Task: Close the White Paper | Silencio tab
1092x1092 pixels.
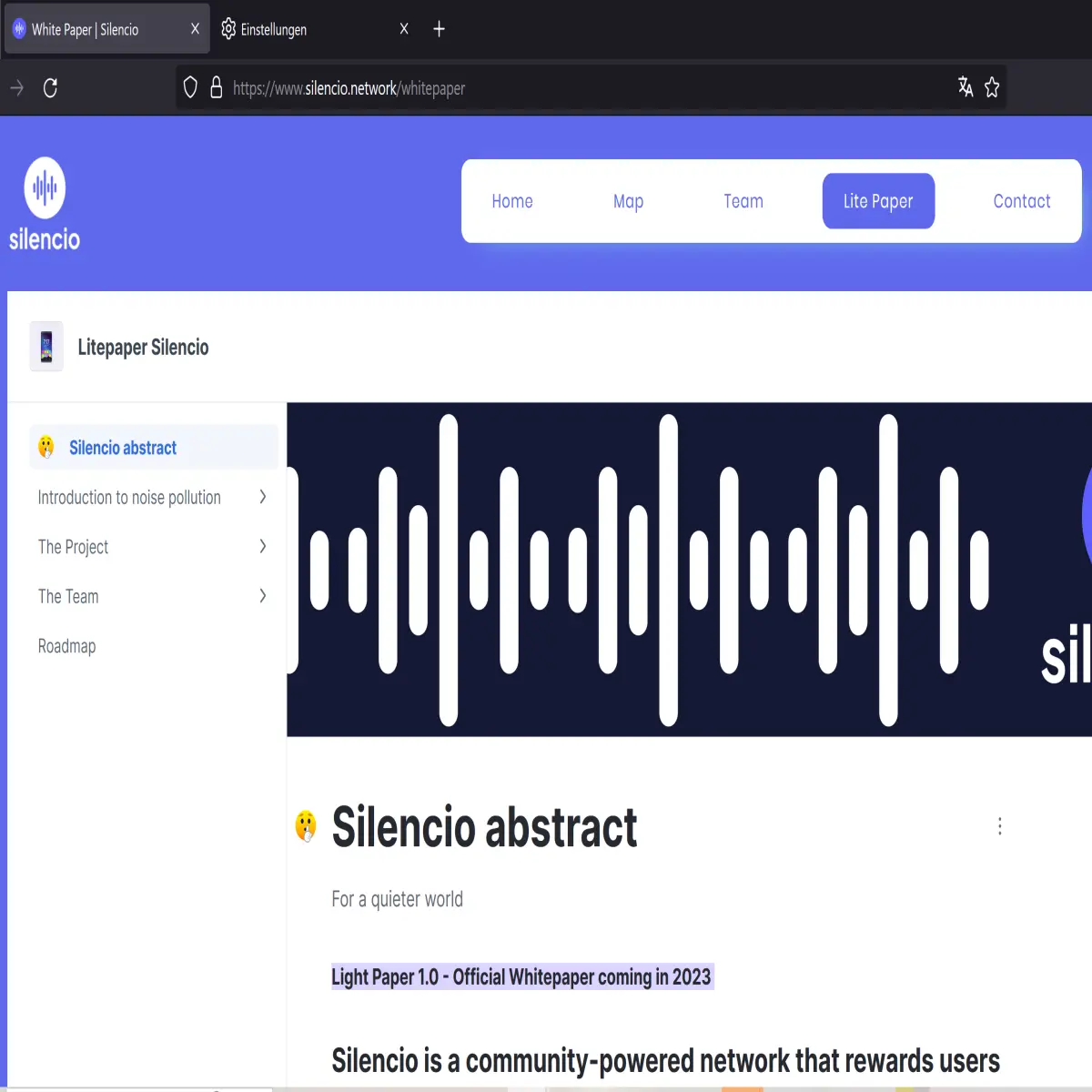Action: tap(195, 29)
